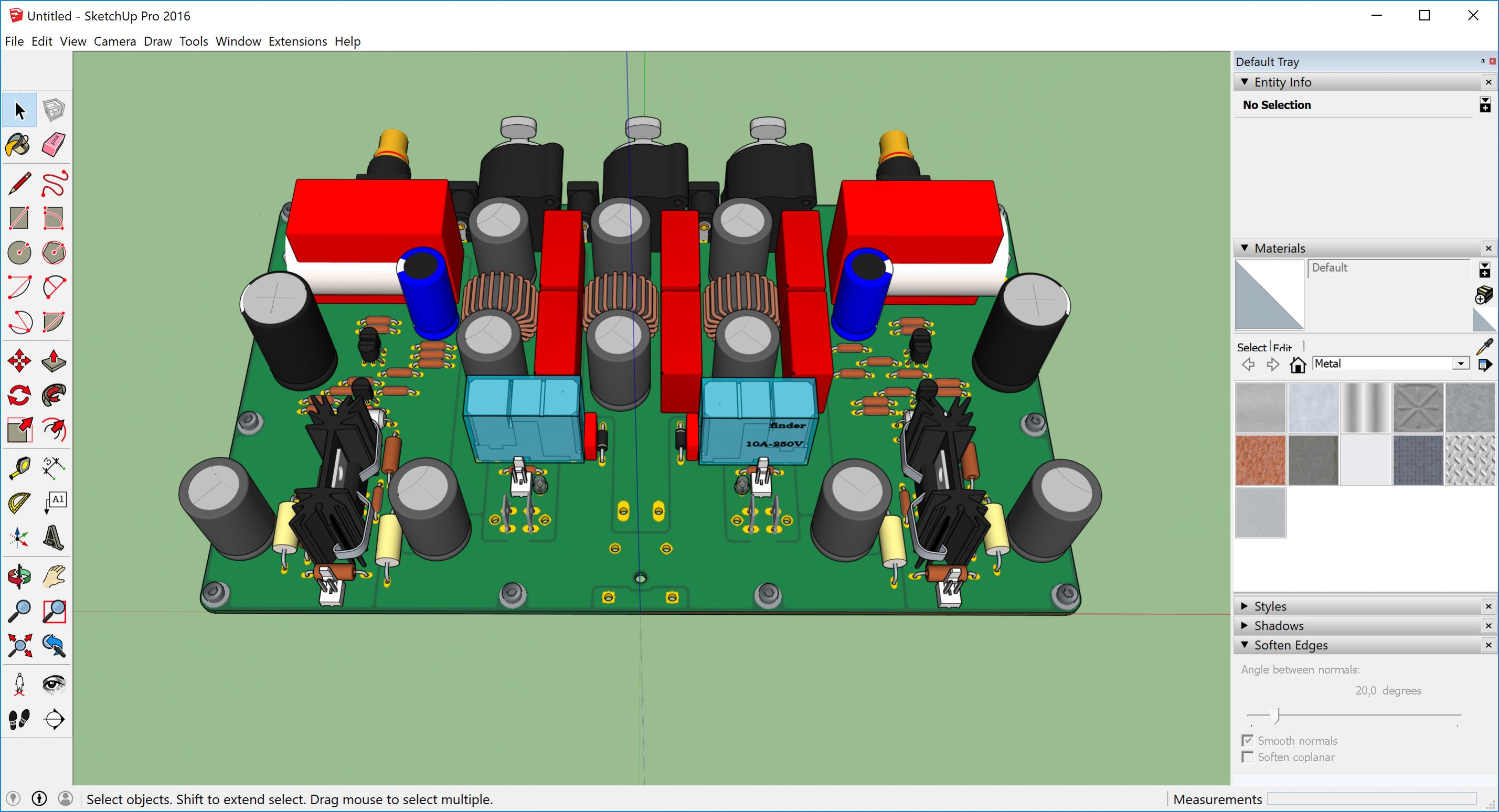Image resolution: width=1499 pixels, height=812 pixels.
Task: Open the Metal materials collection dropdown
Action: click(1461, 364)
